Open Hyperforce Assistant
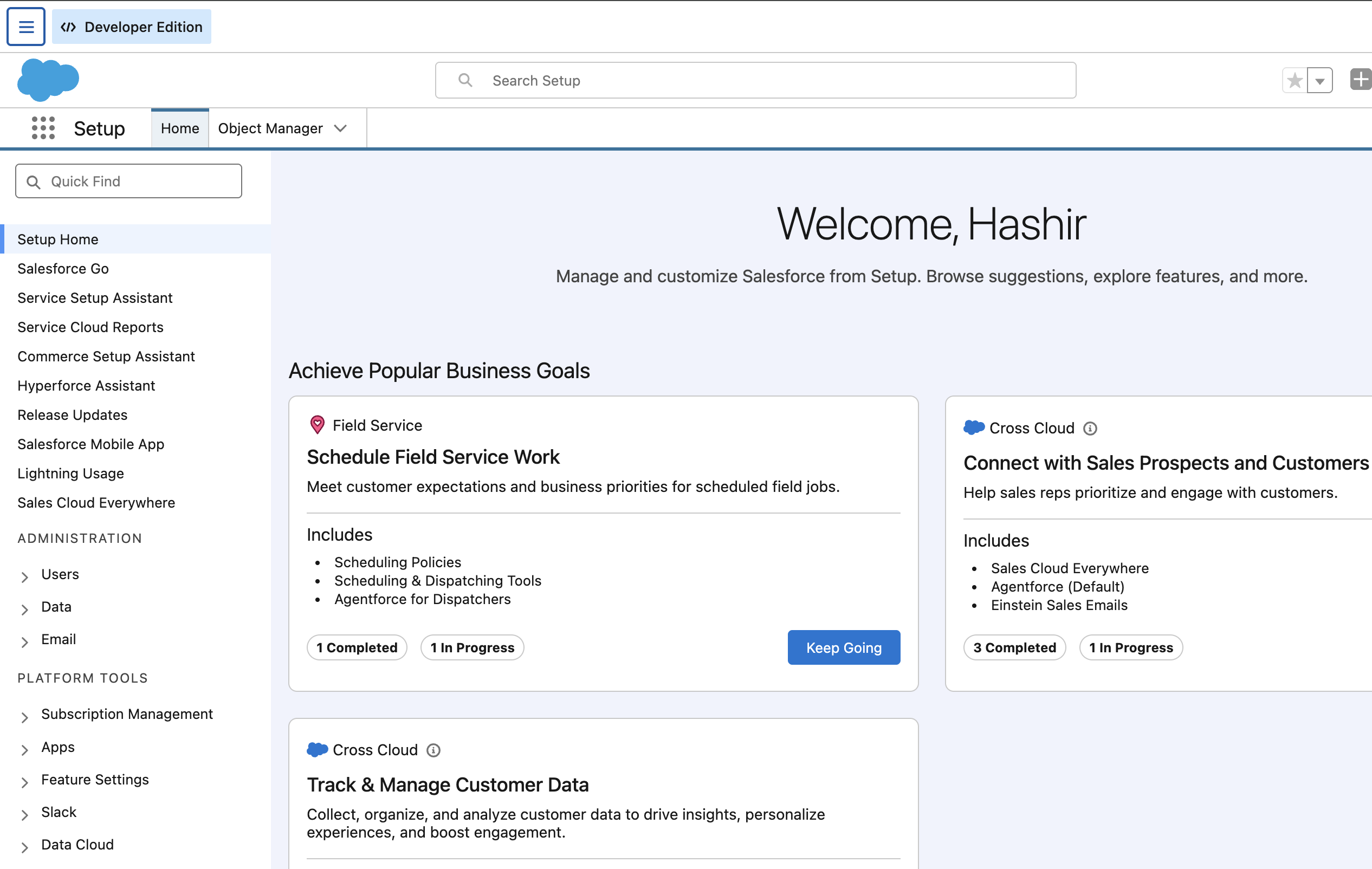 [87, 386]
